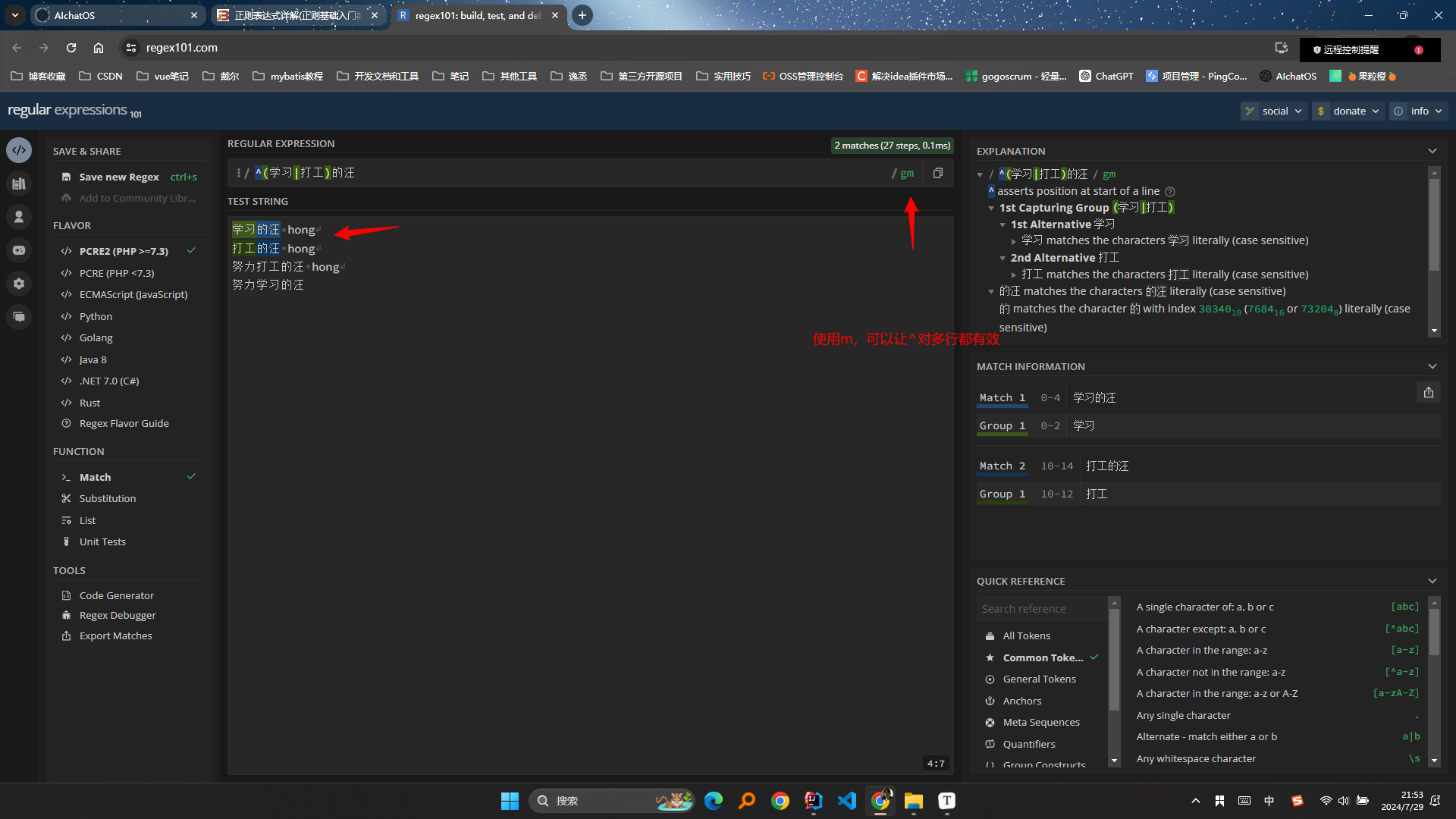The width and height of the screenshot is (1456, 819).
Task: Click the regex editor sidebar icon
Action: click(19, 150)
